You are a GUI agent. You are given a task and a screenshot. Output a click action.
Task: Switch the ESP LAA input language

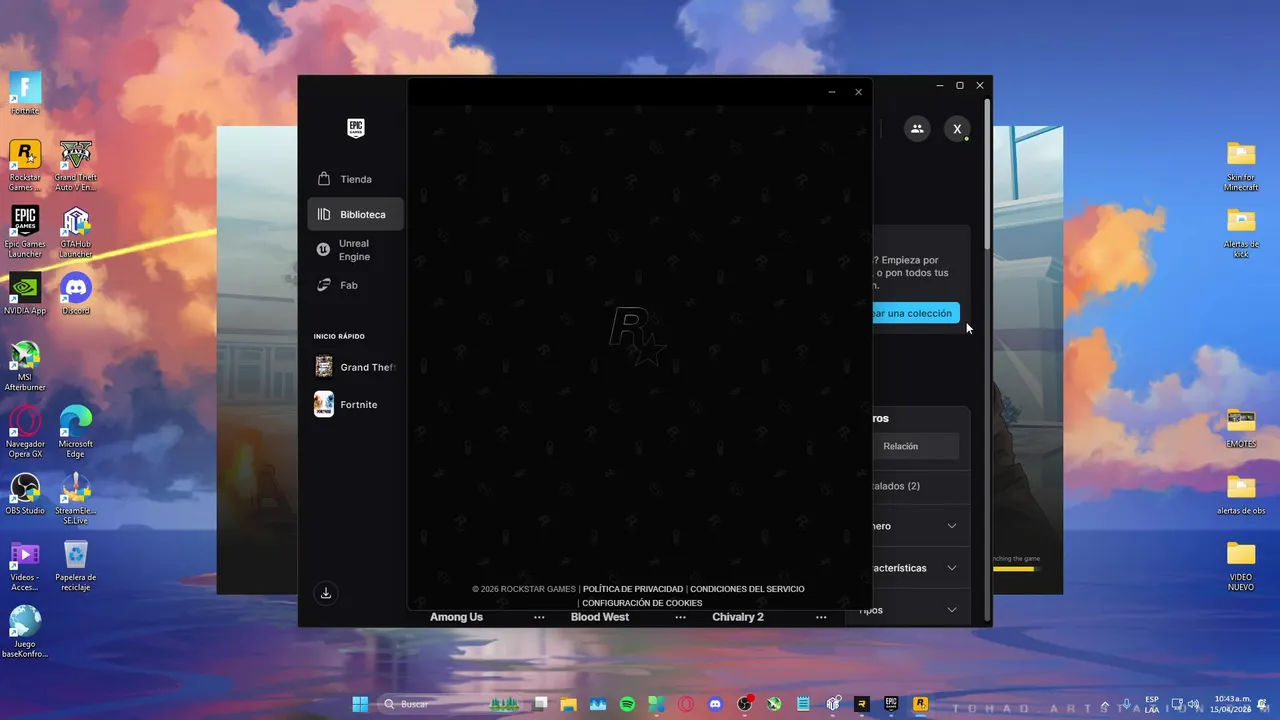click(1152, 704)
